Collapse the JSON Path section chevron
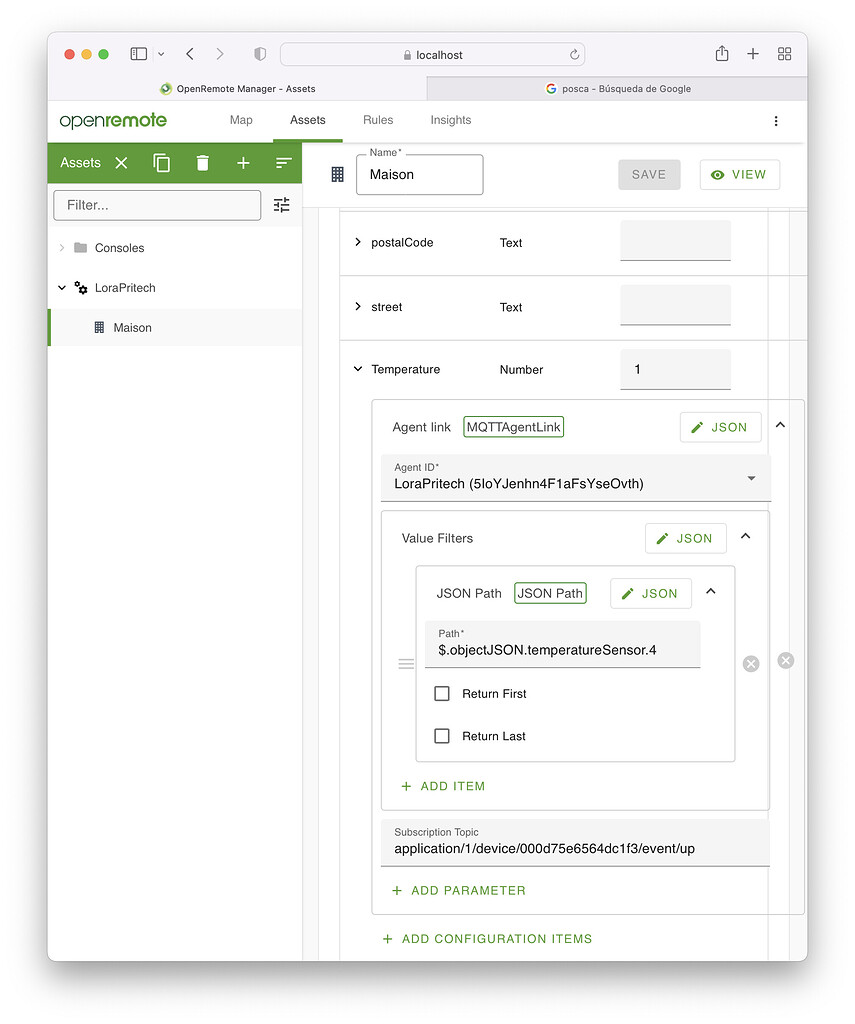Viewport: 855px width, 1024px height. click(x=710, y=592)
